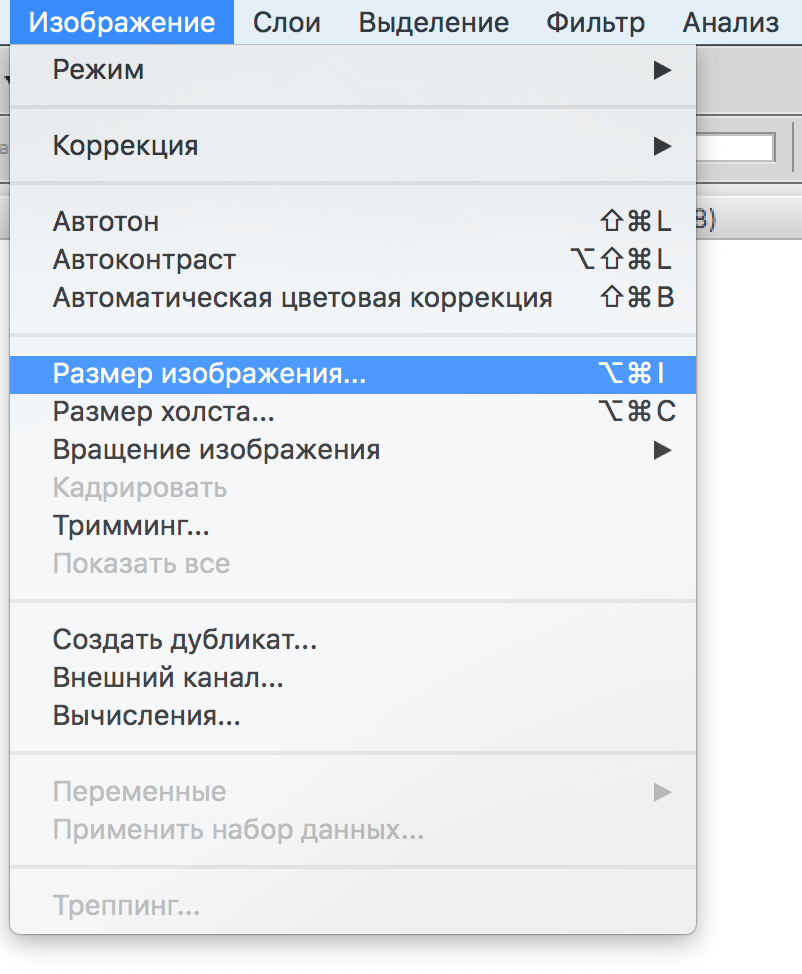Choose Автоконтраст menu item
The width and height of the screenshot is (802, 974).
coord(353,260)
